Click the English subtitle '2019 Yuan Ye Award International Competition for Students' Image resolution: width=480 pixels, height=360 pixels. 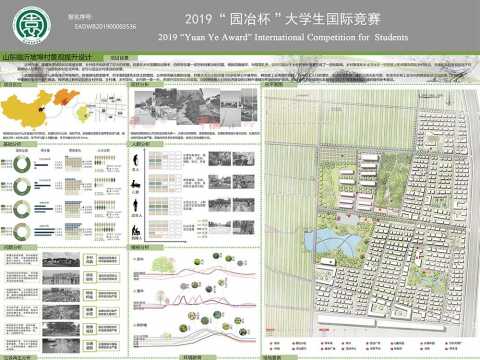[283, 37]
